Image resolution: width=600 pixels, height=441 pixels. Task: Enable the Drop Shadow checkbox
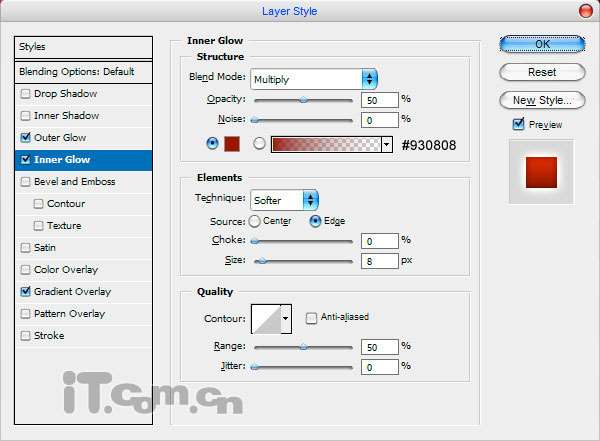click(25, 94)
